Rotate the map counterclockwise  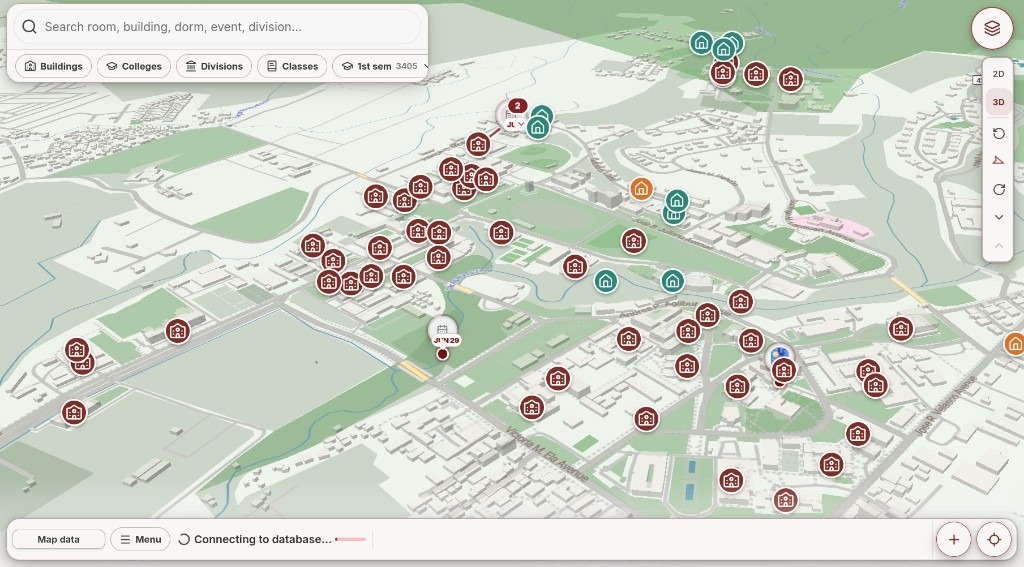998,133
